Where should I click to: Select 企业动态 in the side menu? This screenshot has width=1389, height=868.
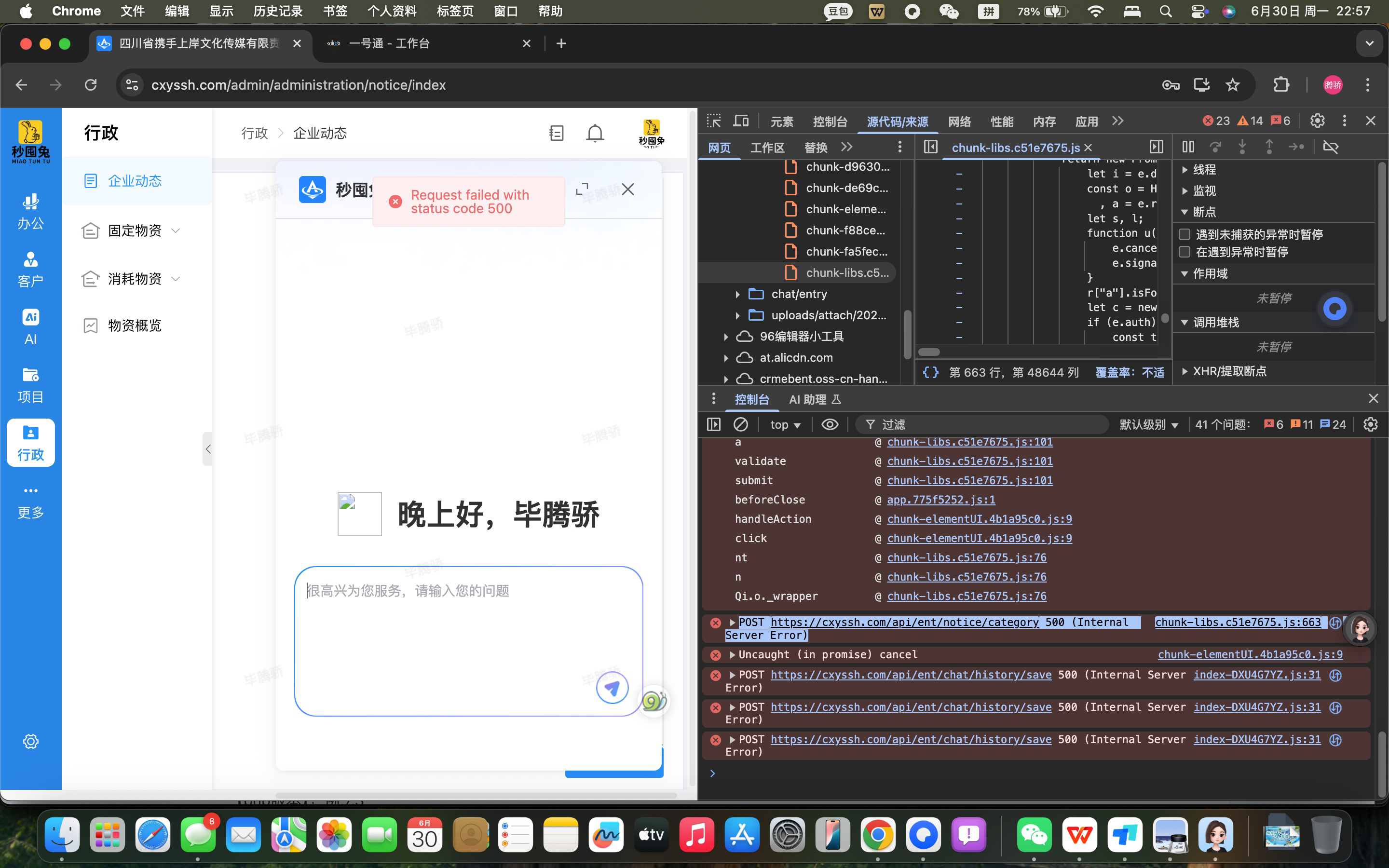pos(137,181)
